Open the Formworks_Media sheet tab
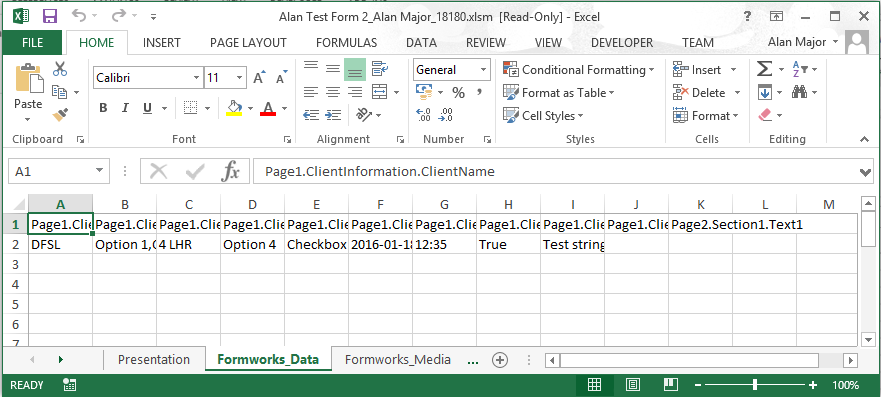Image resolution: width=881 pixels, height=397 pixels. pyautogui.click(x=398, y=359)
